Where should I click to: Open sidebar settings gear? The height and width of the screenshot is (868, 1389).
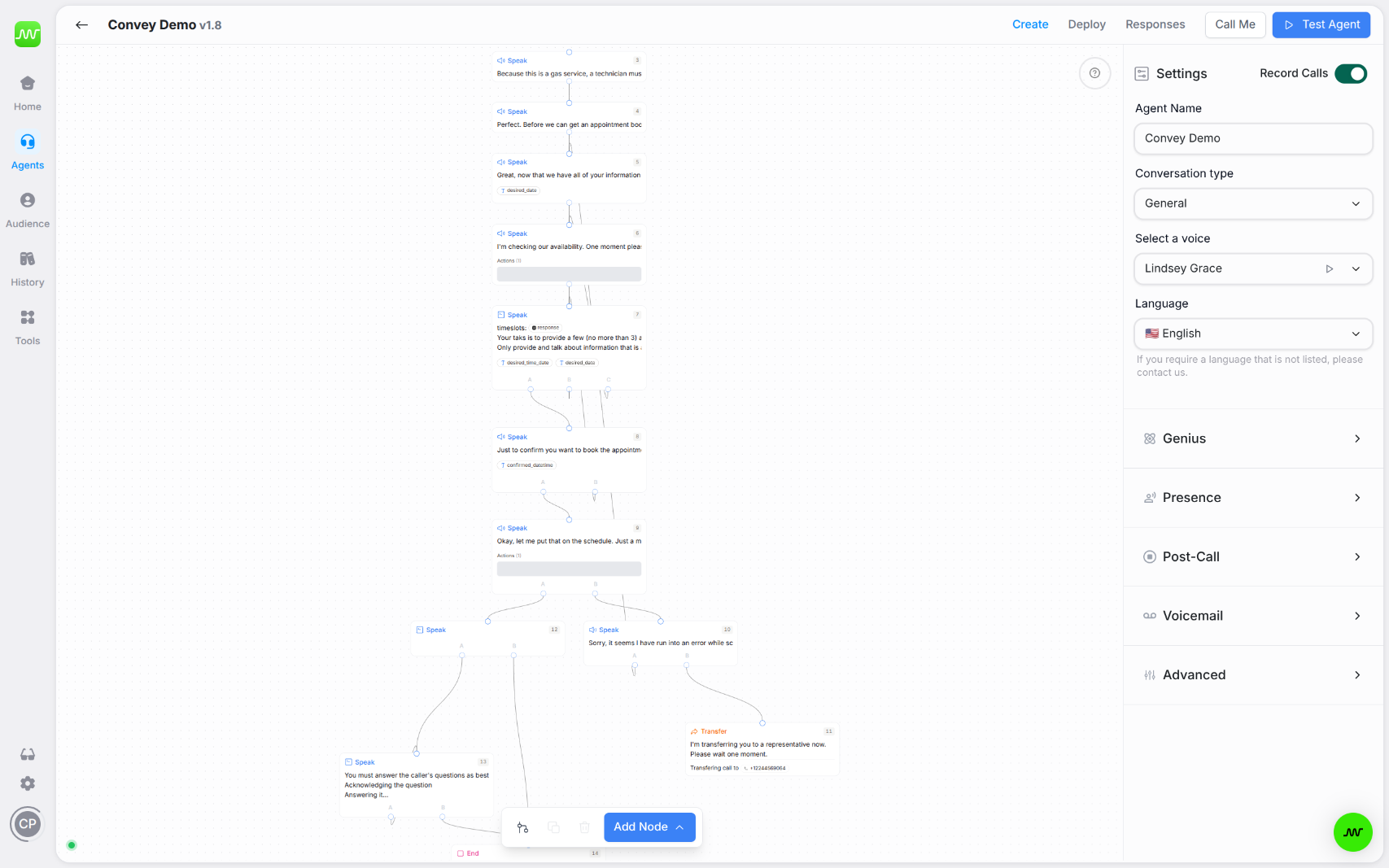tap(27, 783)
